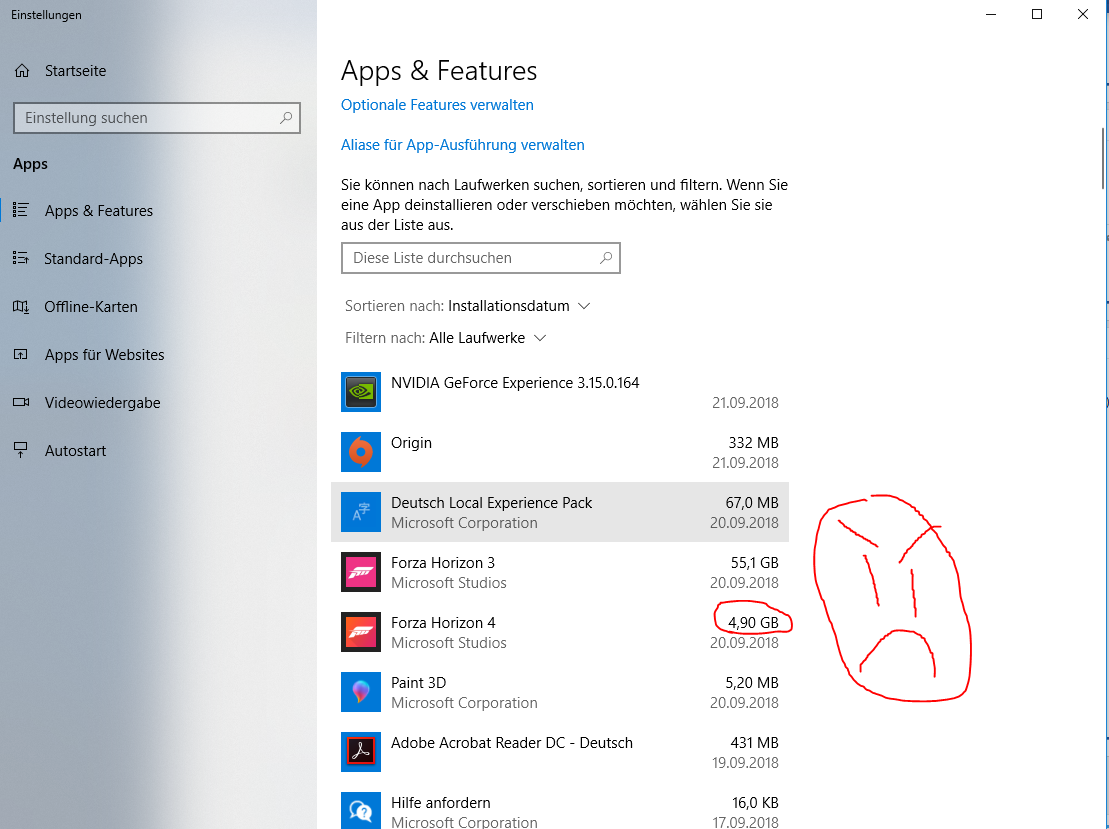Viewport: 1109px width, 829px height.
Task: Click the Adobe Acrobat Reader DC icon
Action: [x=361, y=752]
